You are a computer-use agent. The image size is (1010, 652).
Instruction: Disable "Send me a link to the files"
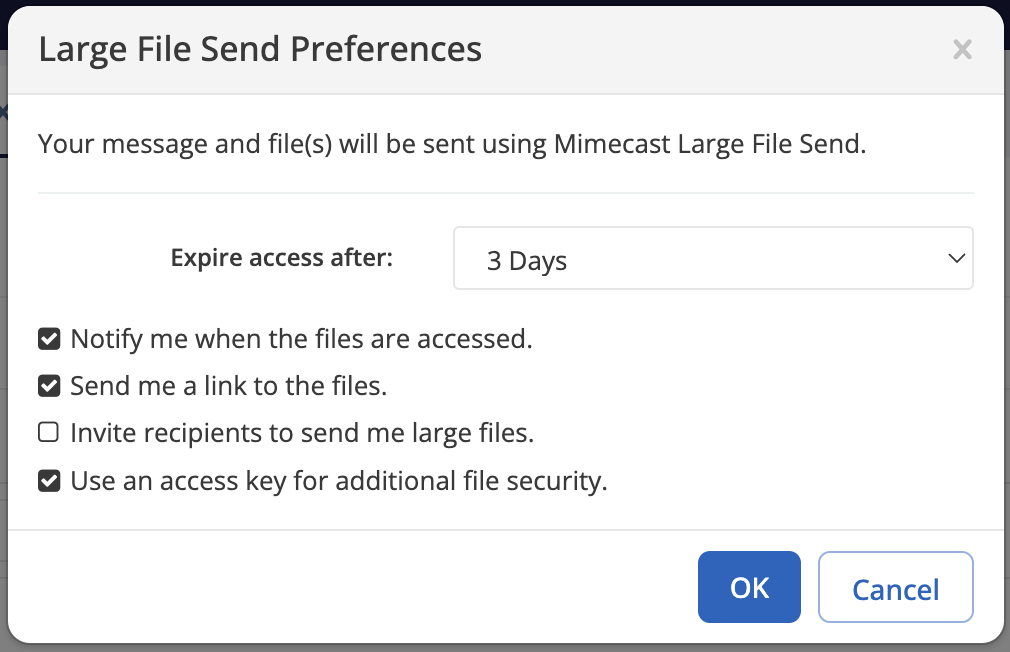click(x=48, y=385)
